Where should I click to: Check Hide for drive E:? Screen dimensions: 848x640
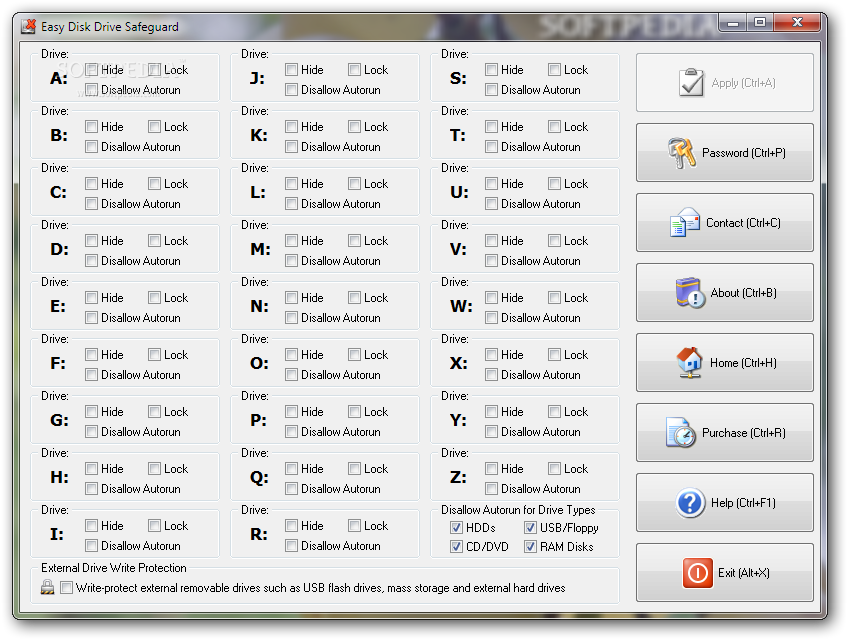(91, 298)
